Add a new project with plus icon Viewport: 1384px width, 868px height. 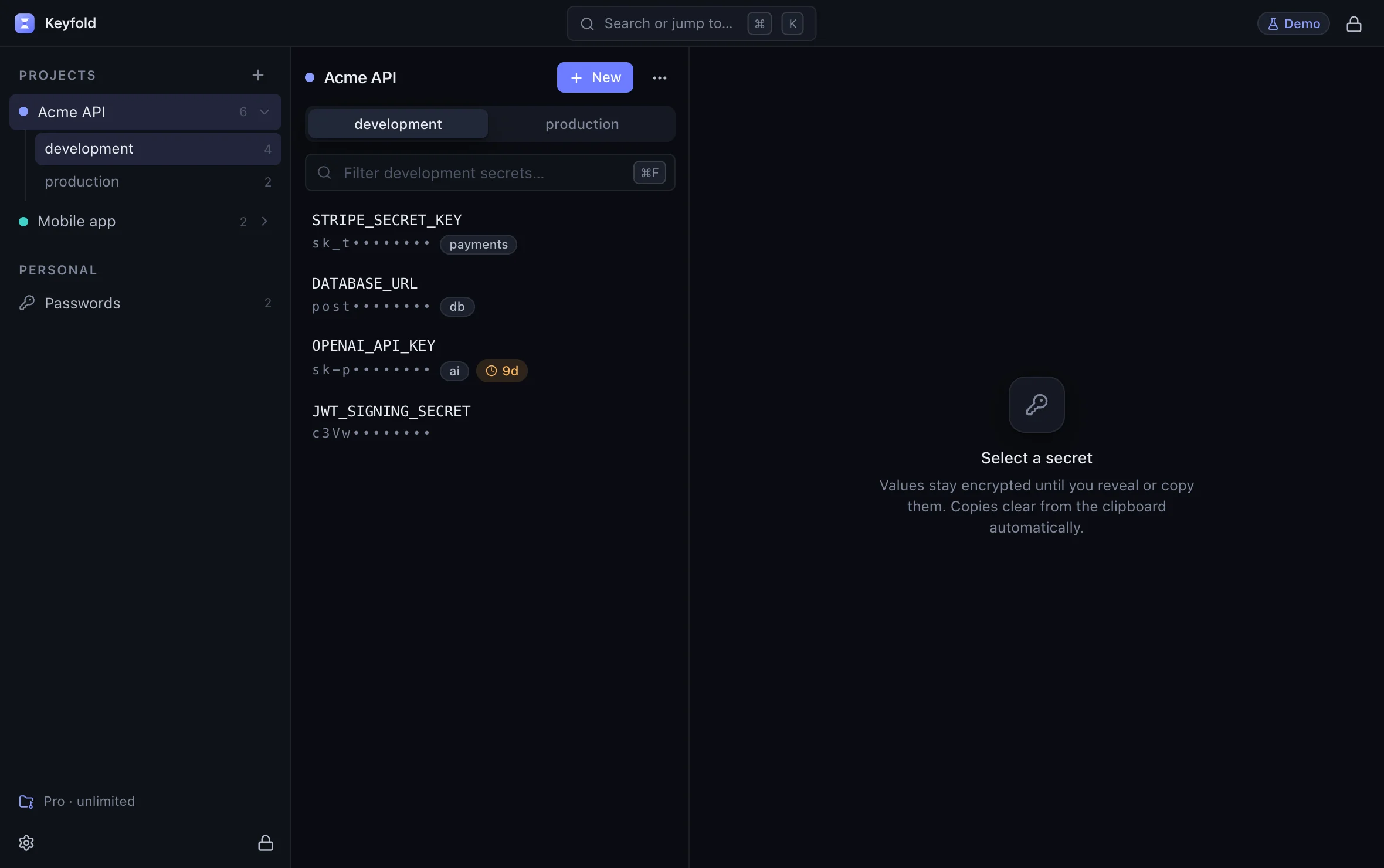coord(257,75)
